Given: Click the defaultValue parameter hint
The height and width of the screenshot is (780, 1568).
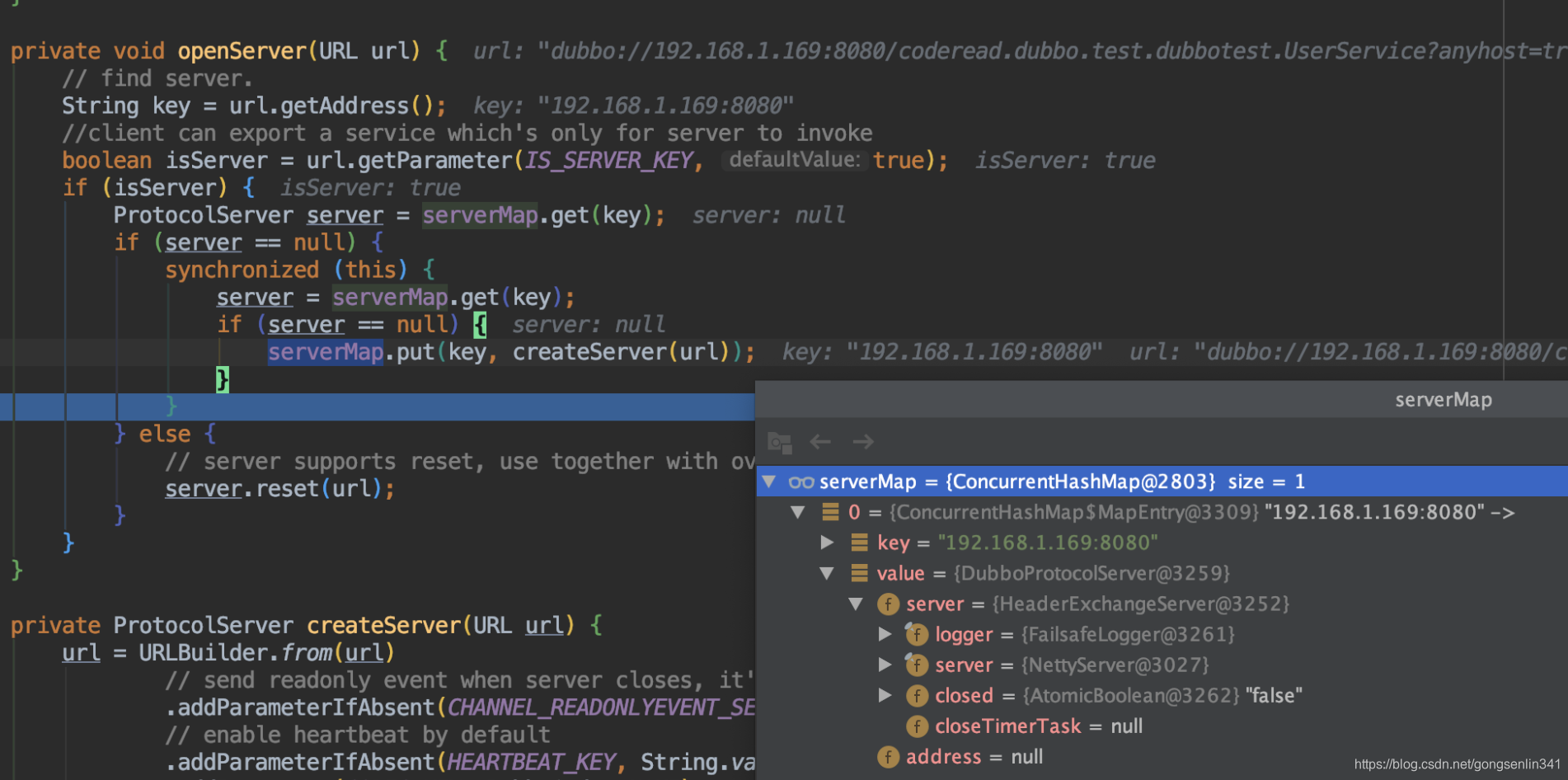Looking at the screenshot, I should point(795,160).
